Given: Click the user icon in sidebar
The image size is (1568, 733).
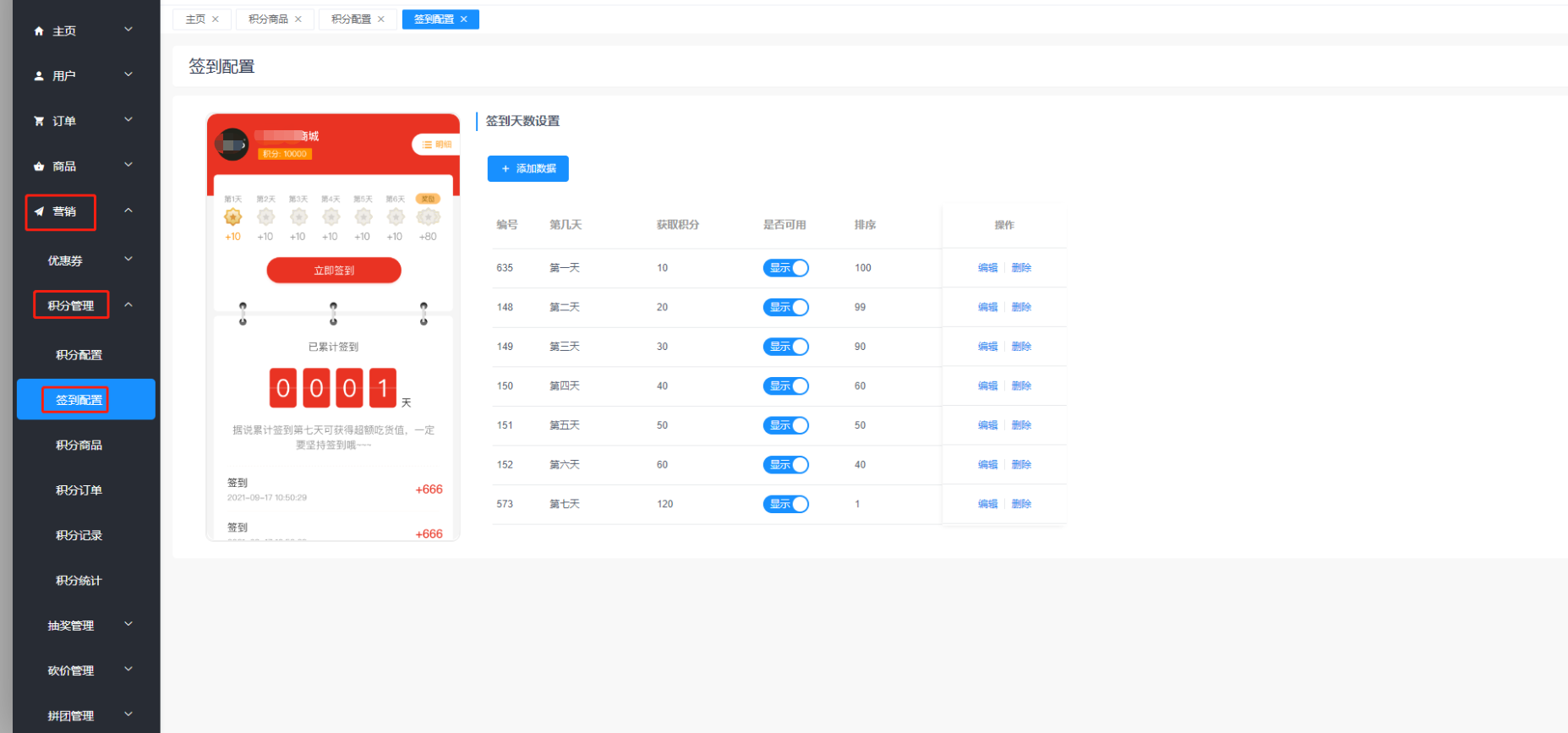Looking at the screenshot, I should (x=39, y=76).
